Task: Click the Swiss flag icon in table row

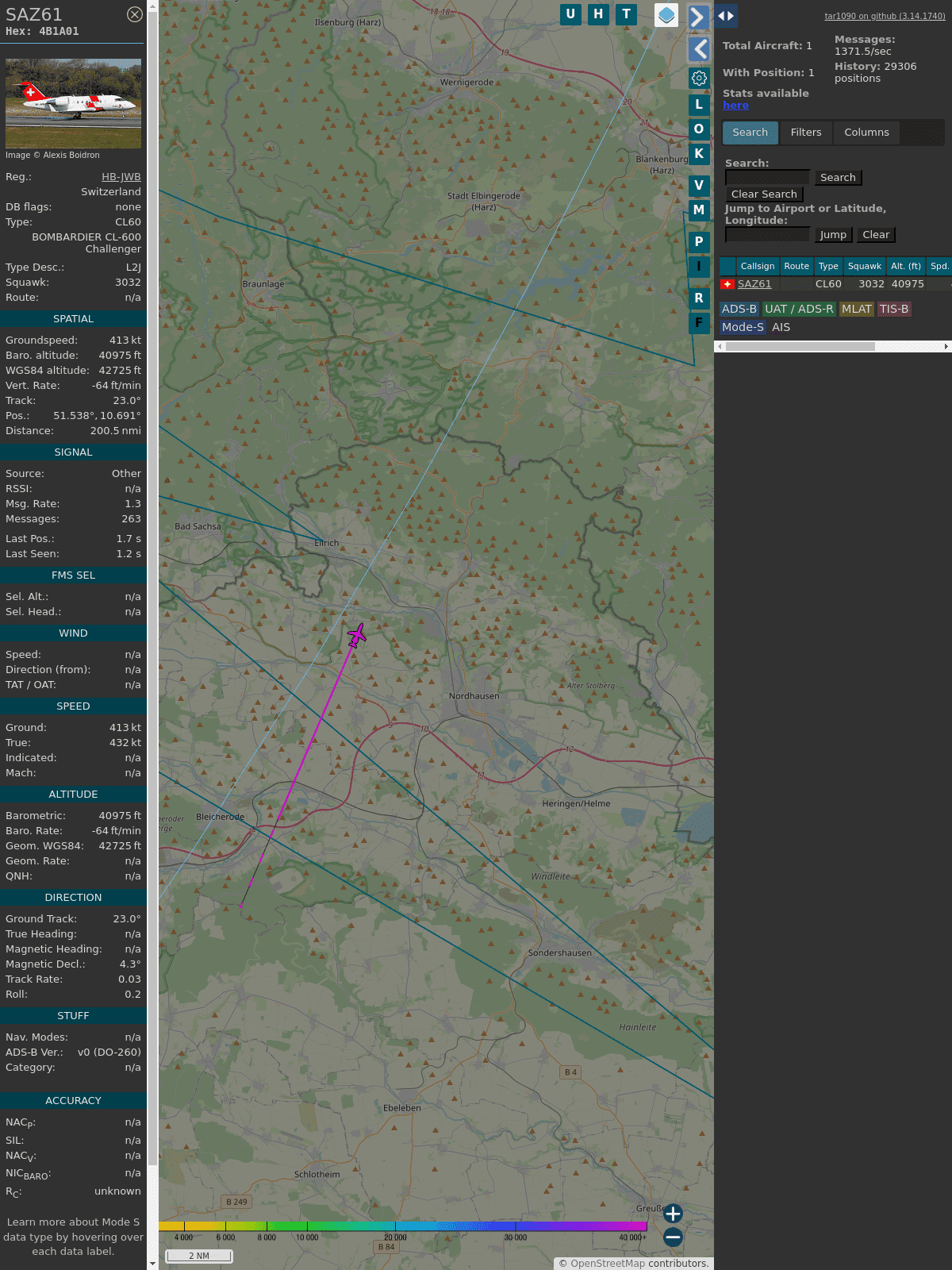Action: (x=727, y=284)
